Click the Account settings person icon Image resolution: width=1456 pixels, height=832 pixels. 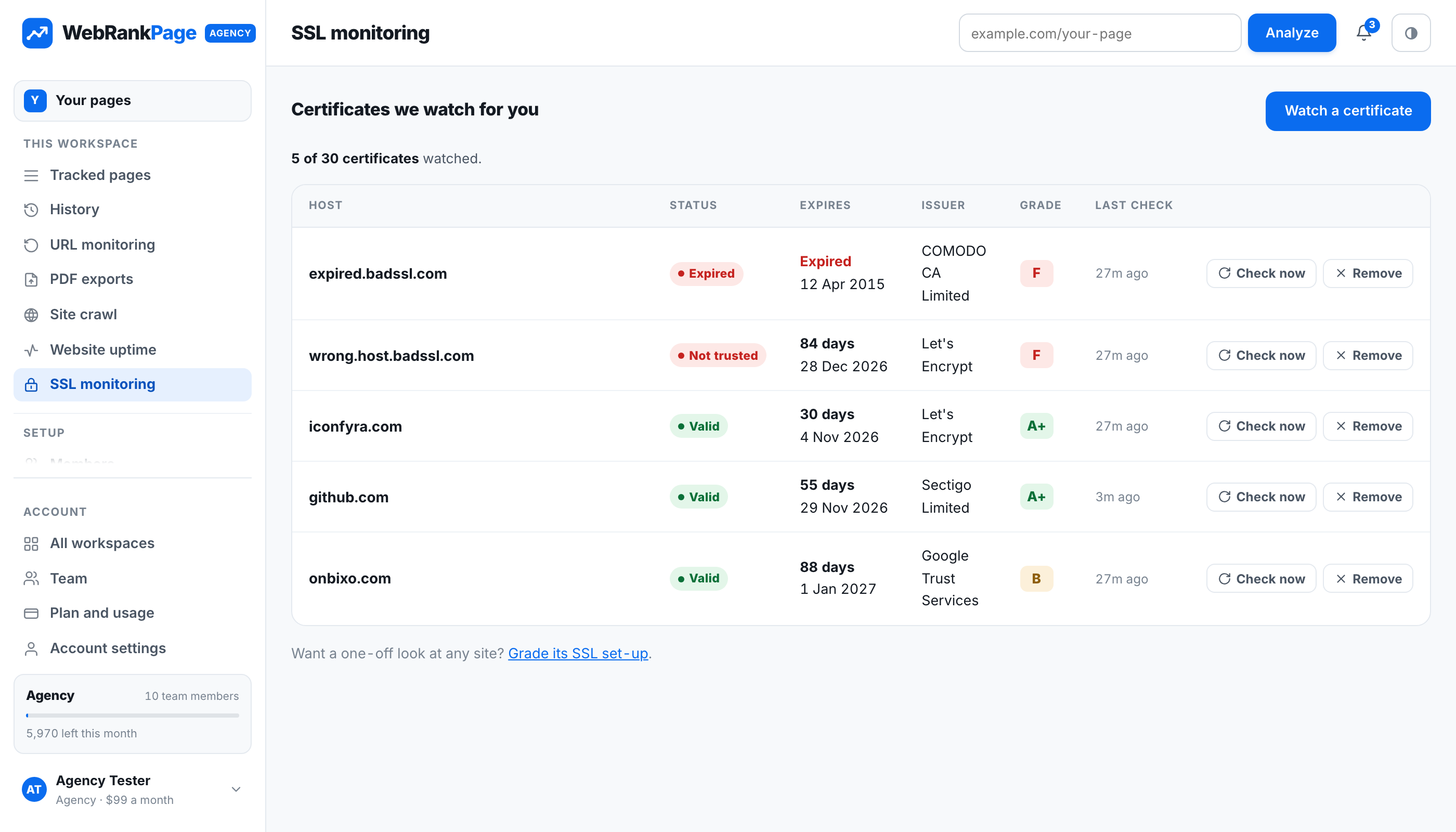tap(31, 648)
